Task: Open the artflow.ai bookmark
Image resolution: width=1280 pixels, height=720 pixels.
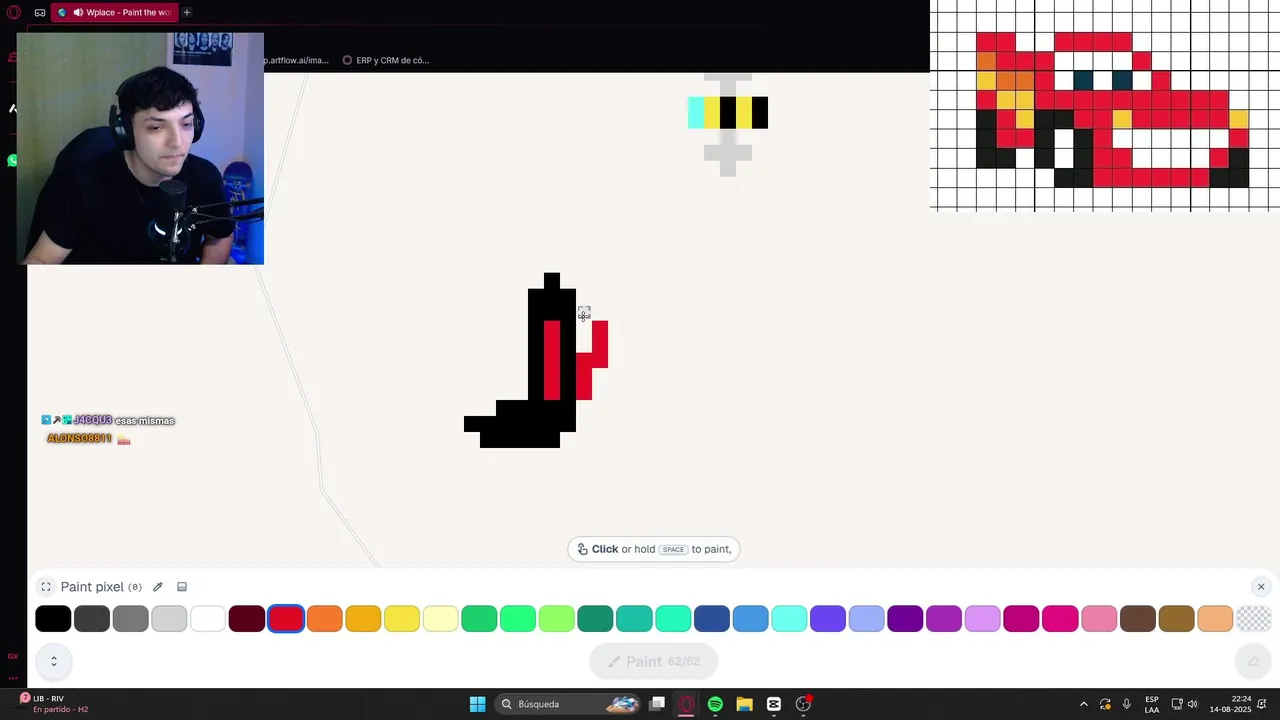Action: point(296,60)
